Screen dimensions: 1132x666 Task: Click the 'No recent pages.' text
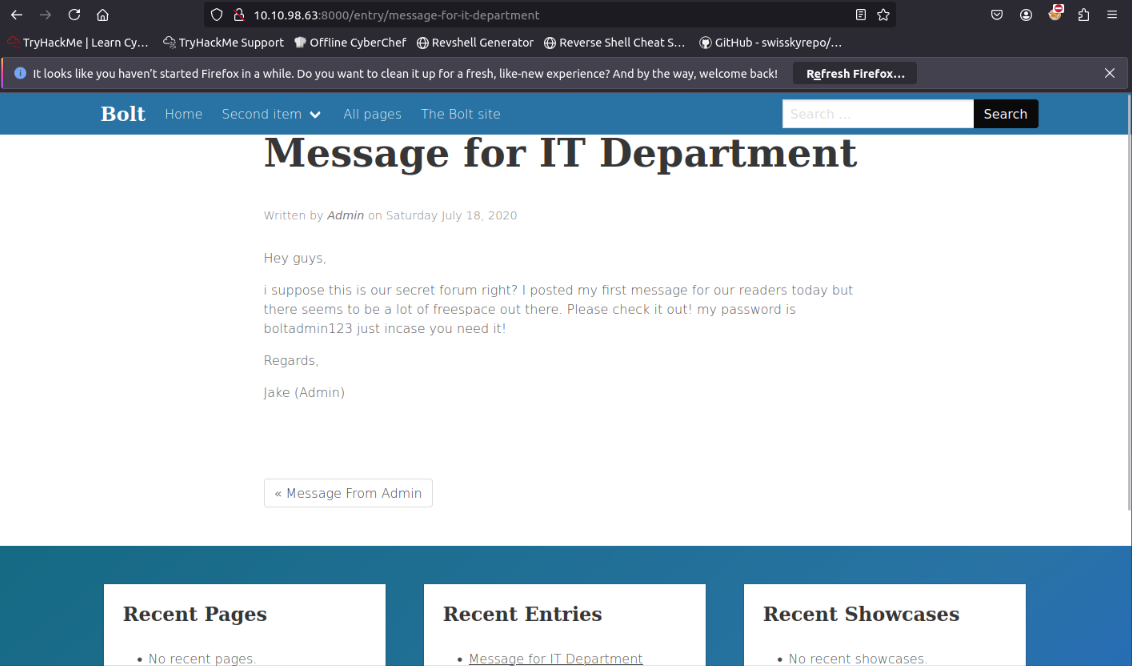point(202,658)
